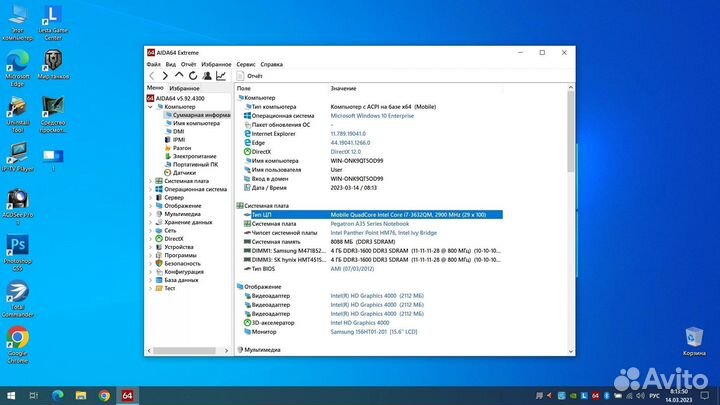This screenshot has width=720, height=405.
Task: Switch to the Меню sidebar tab
Action: 155,88
